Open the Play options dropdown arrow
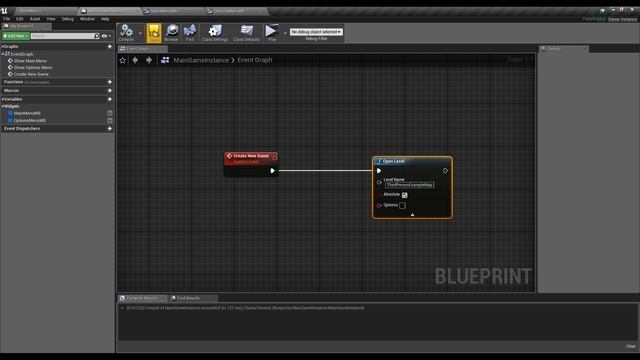Viewport: 640px width, 360px height. click(285, 33)
